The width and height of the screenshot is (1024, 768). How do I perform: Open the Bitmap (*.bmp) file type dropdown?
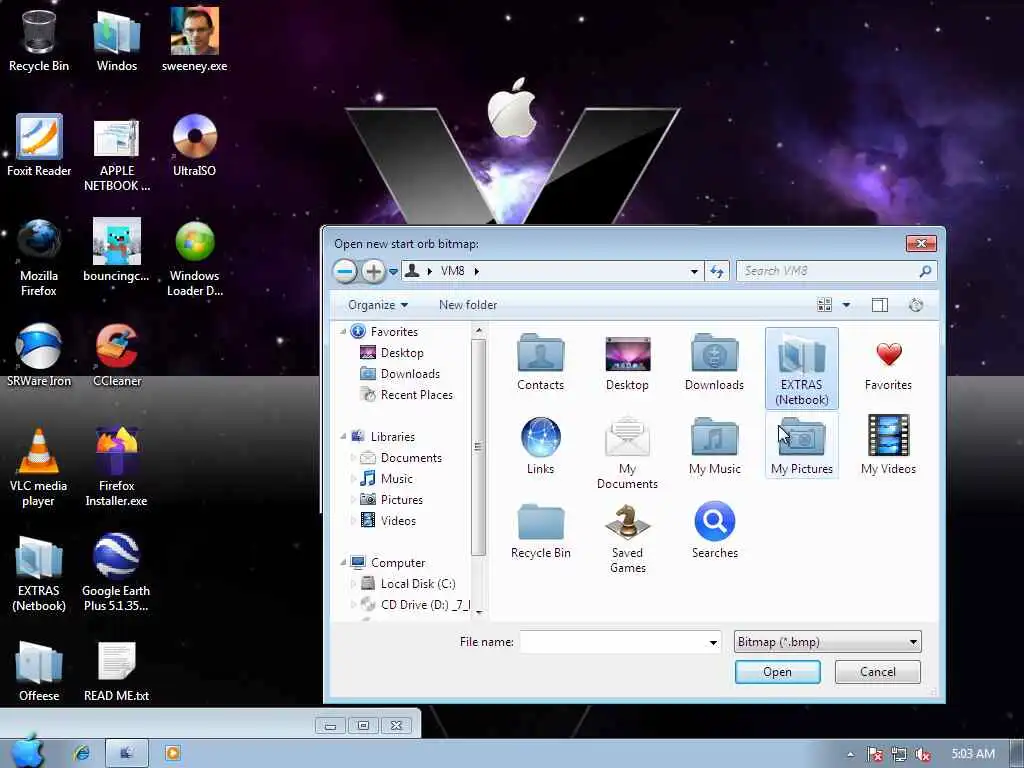[x=827, y=642]
